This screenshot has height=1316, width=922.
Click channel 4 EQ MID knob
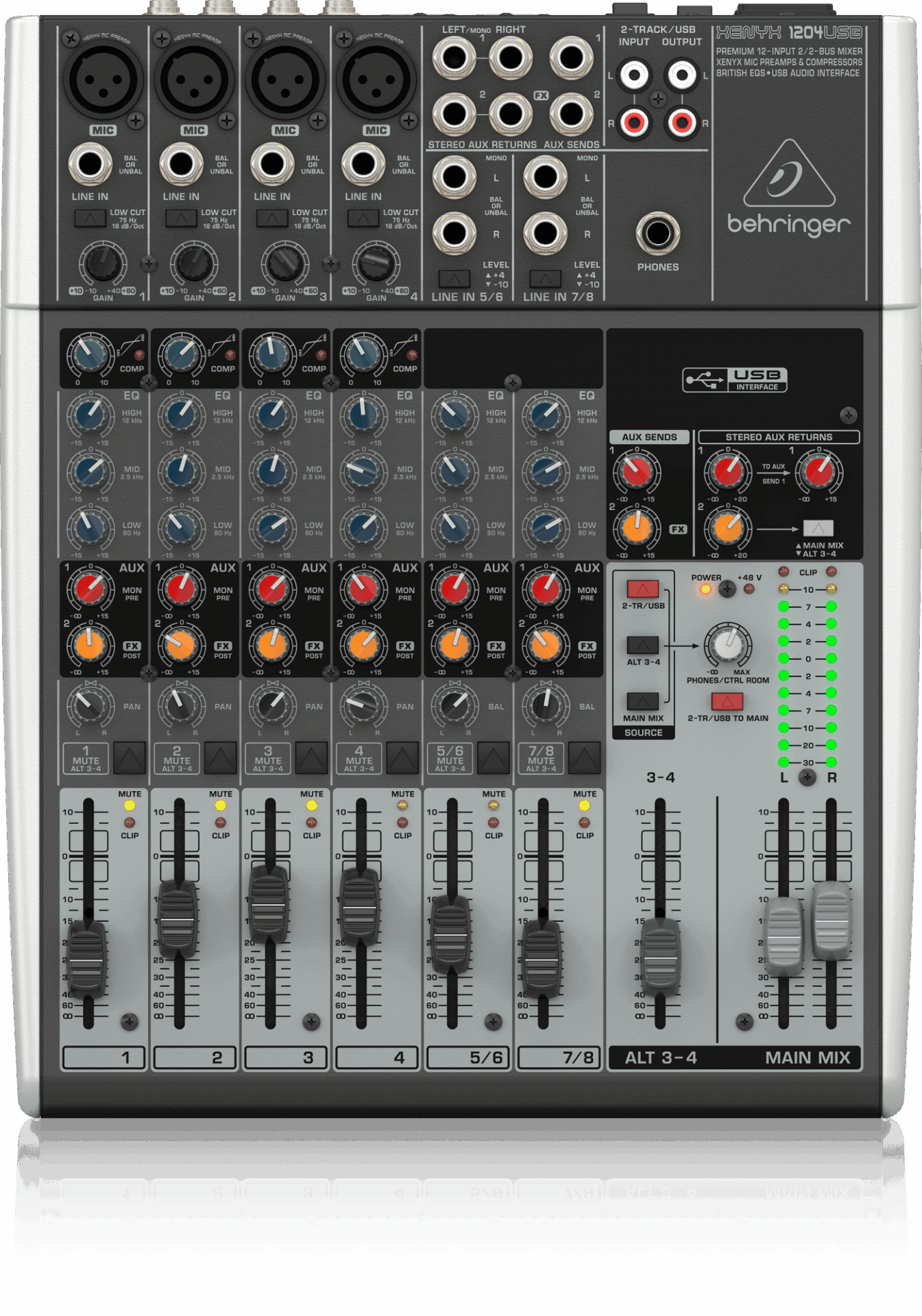tap(363, 471)
